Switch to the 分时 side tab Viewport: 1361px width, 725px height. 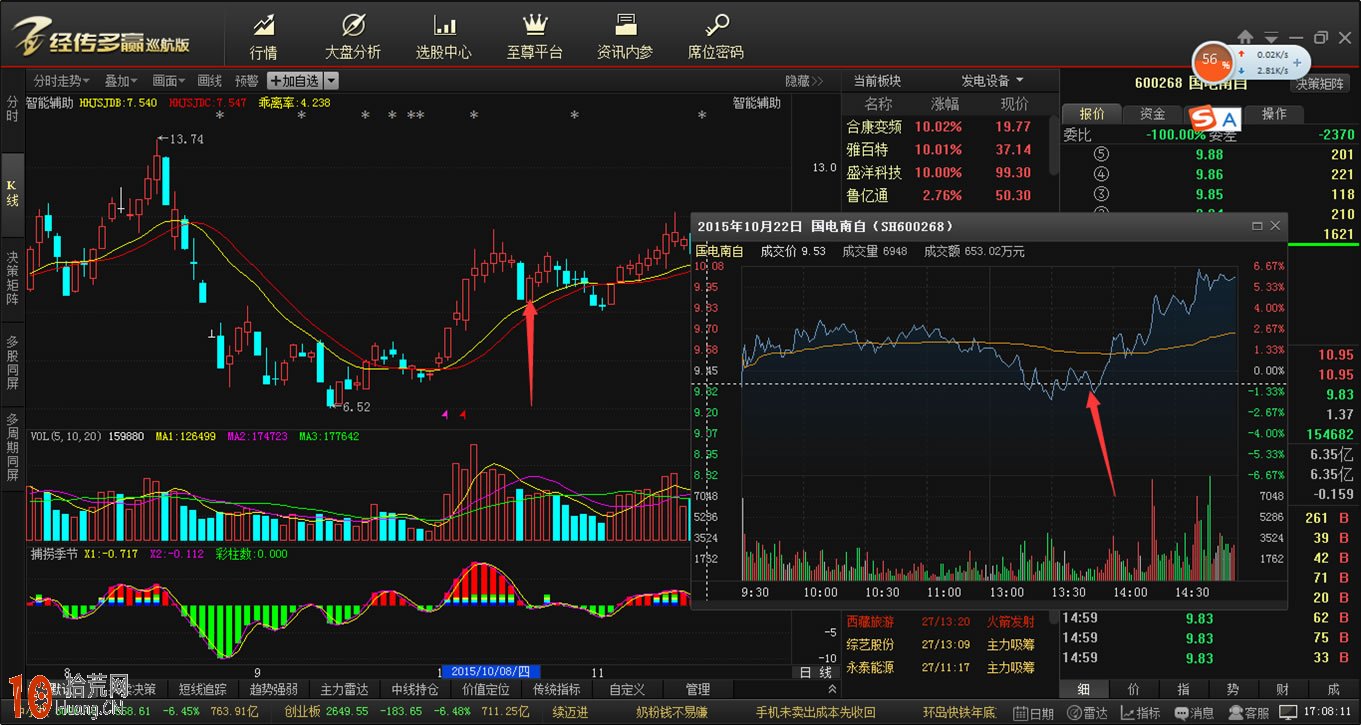click(12, 109)
